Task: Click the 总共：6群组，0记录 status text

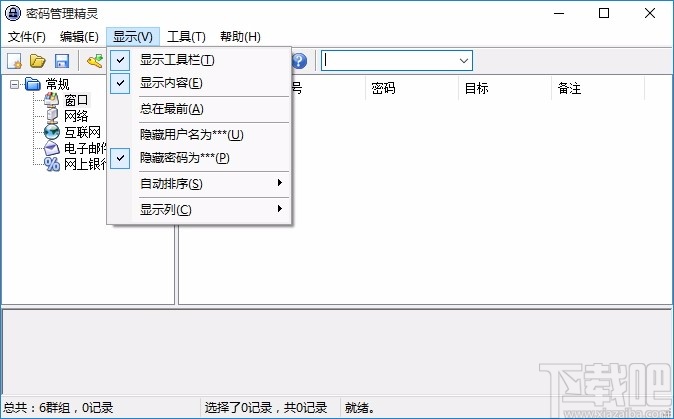Action: point(58,407)
